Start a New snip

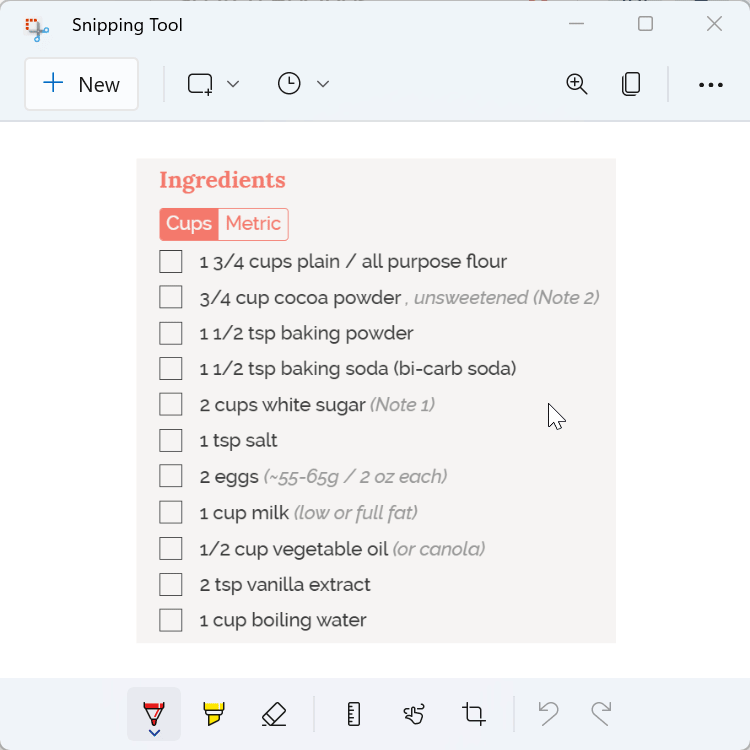pyautogui.click(x=82, y=85)
